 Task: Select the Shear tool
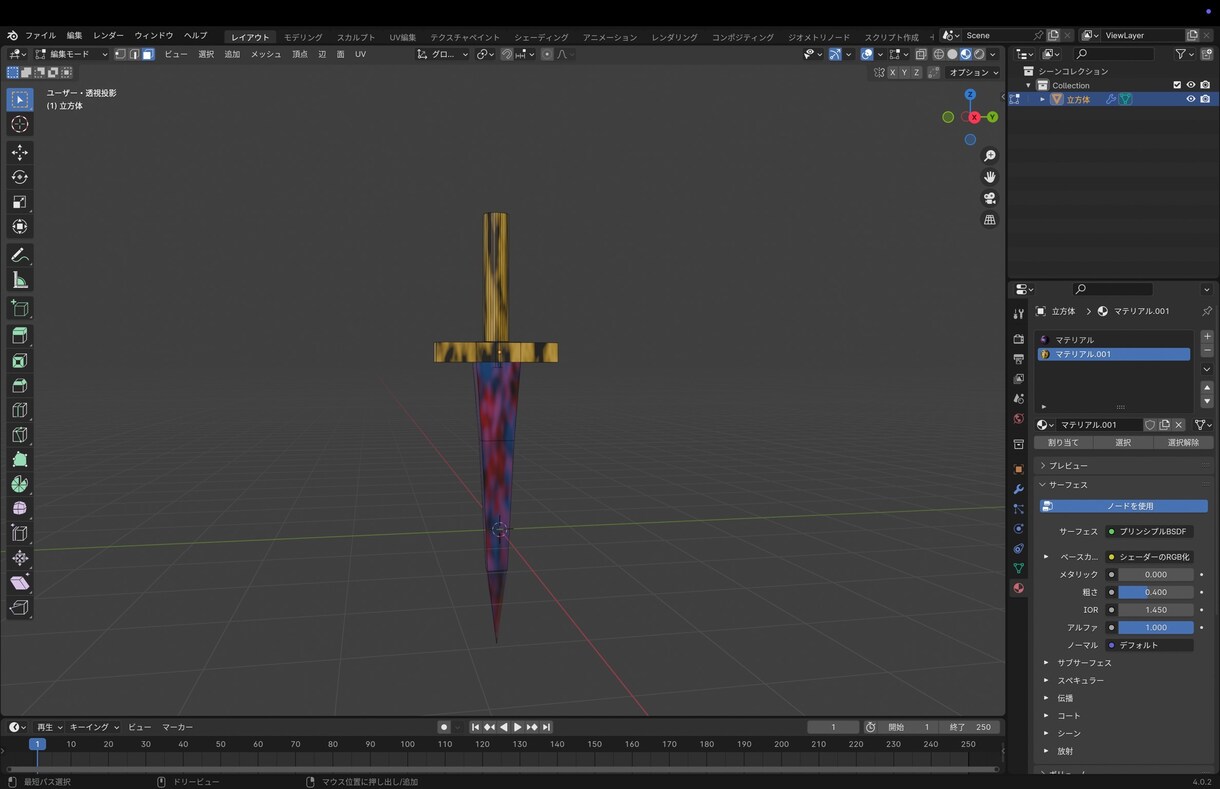[20, 582]
